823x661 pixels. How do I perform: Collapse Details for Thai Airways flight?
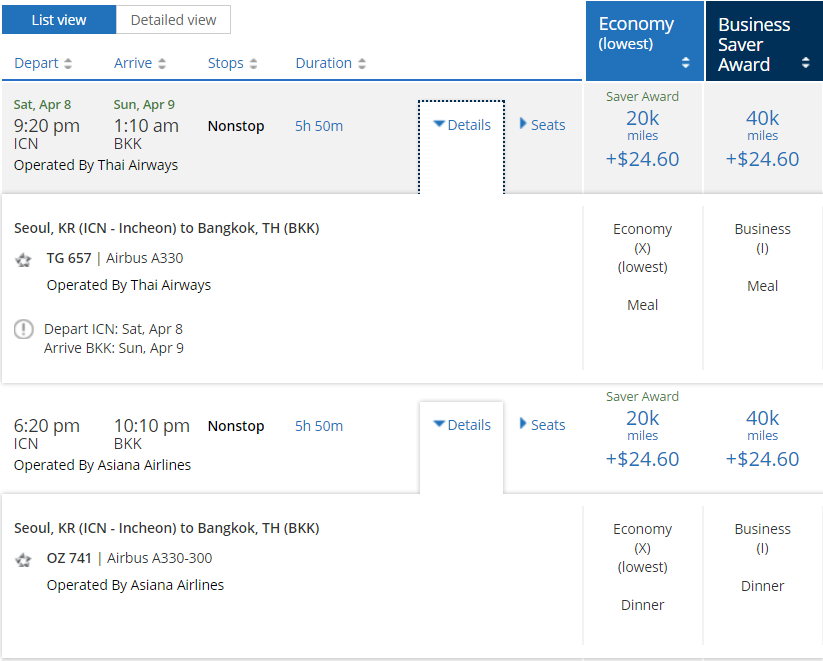point(462,125)
